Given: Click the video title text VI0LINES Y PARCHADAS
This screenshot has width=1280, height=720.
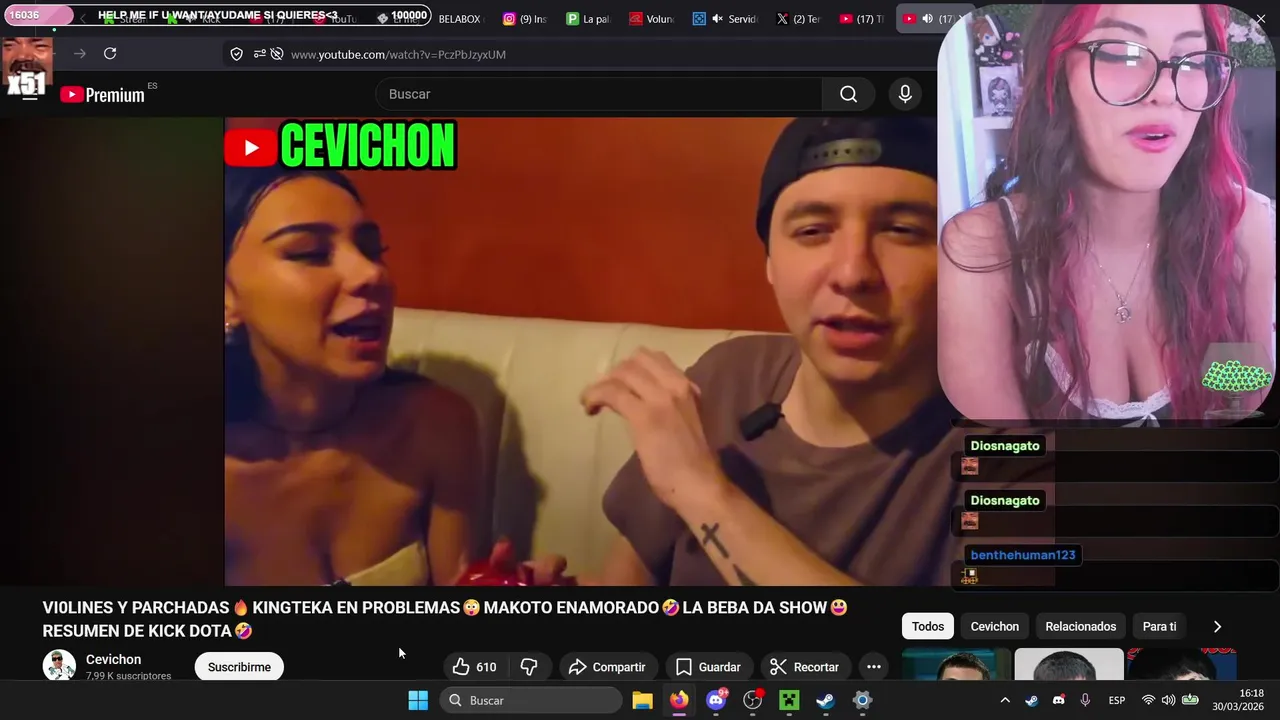Looking at the screenshot, I should [x=135, y=608].
